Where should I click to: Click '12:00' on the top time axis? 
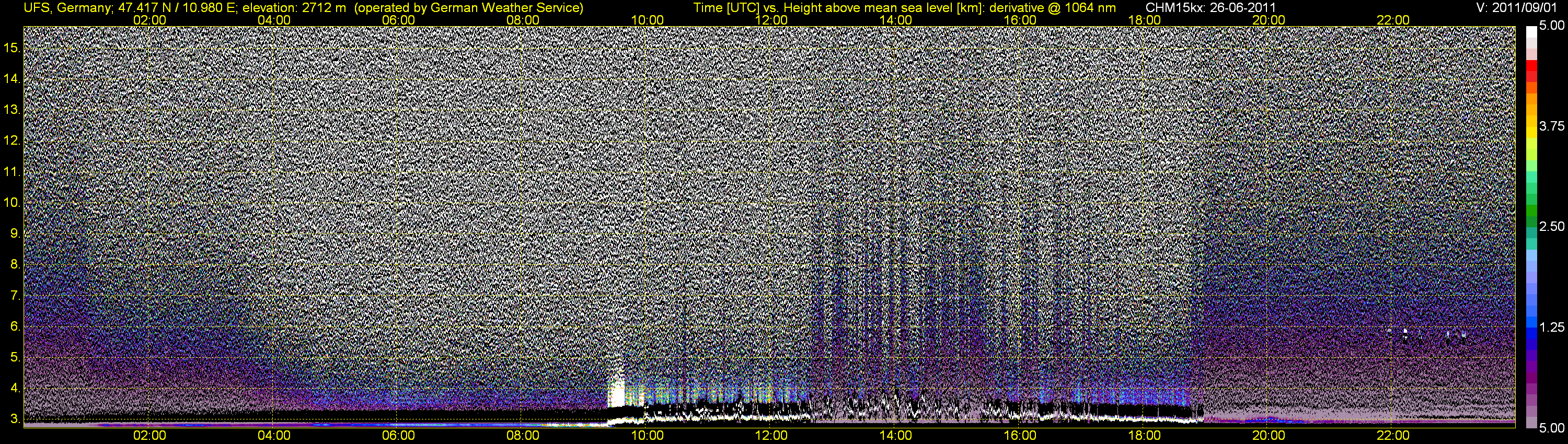[x=771, y=20]
